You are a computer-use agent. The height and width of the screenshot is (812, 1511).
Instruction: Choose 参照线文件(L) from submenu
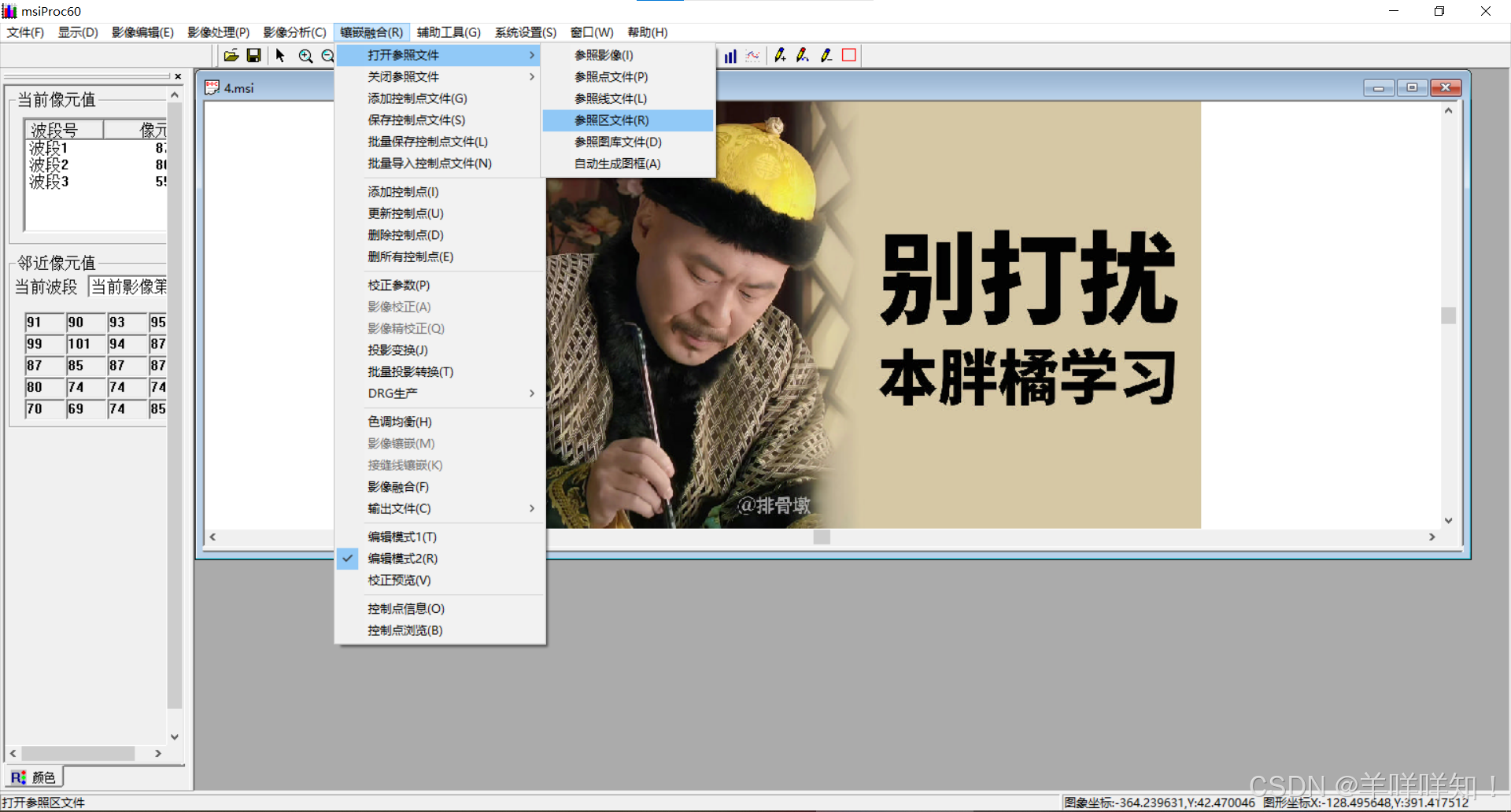(627, 98)
